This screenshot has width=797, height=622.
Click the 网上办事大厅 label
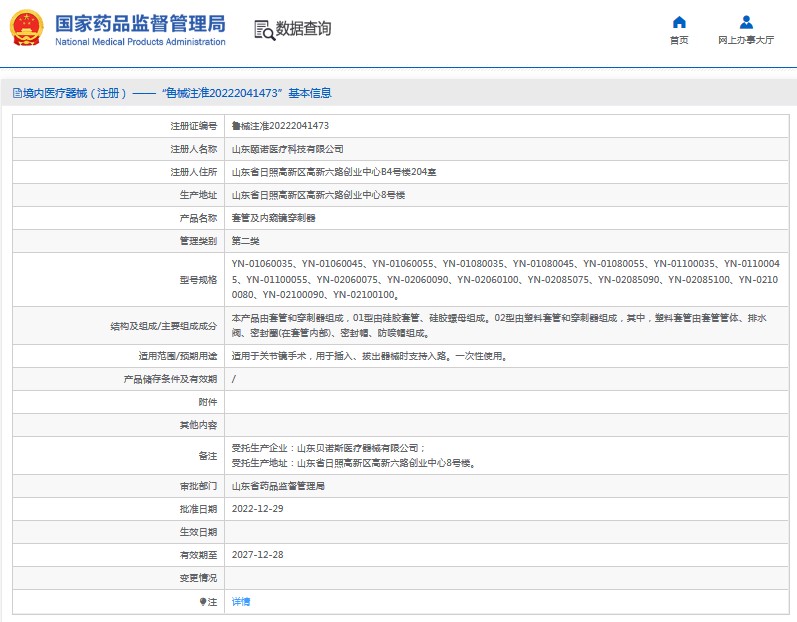coord(746,40)
